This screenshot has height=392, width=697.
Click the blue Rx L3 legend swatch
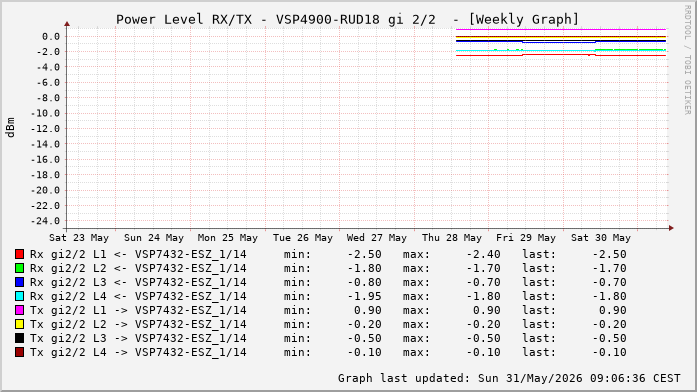point(20,282)
